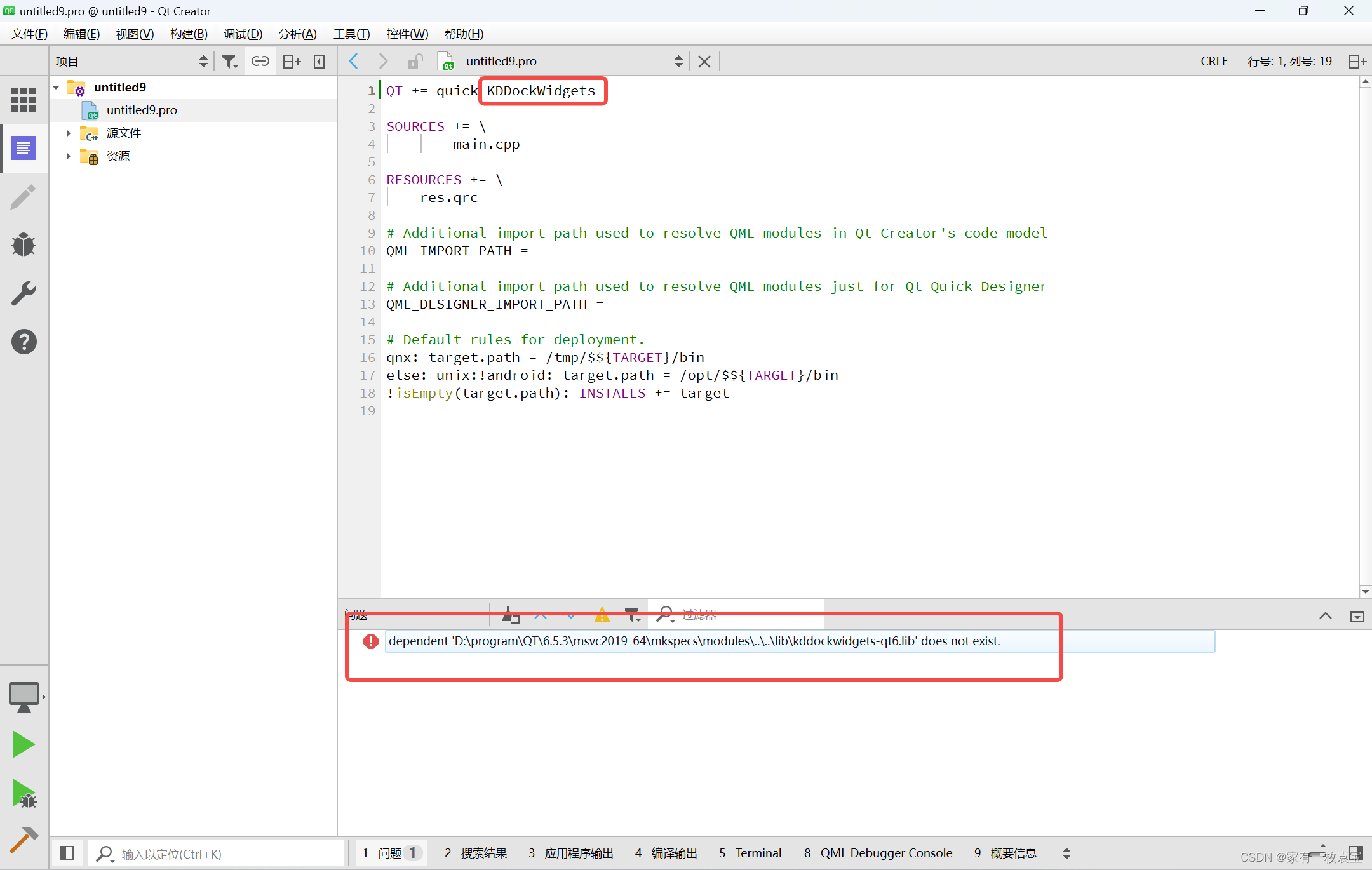The image size is (1372, 870).
Task: Click the main.cpp line in editor
Action: [x=486, y=144]
